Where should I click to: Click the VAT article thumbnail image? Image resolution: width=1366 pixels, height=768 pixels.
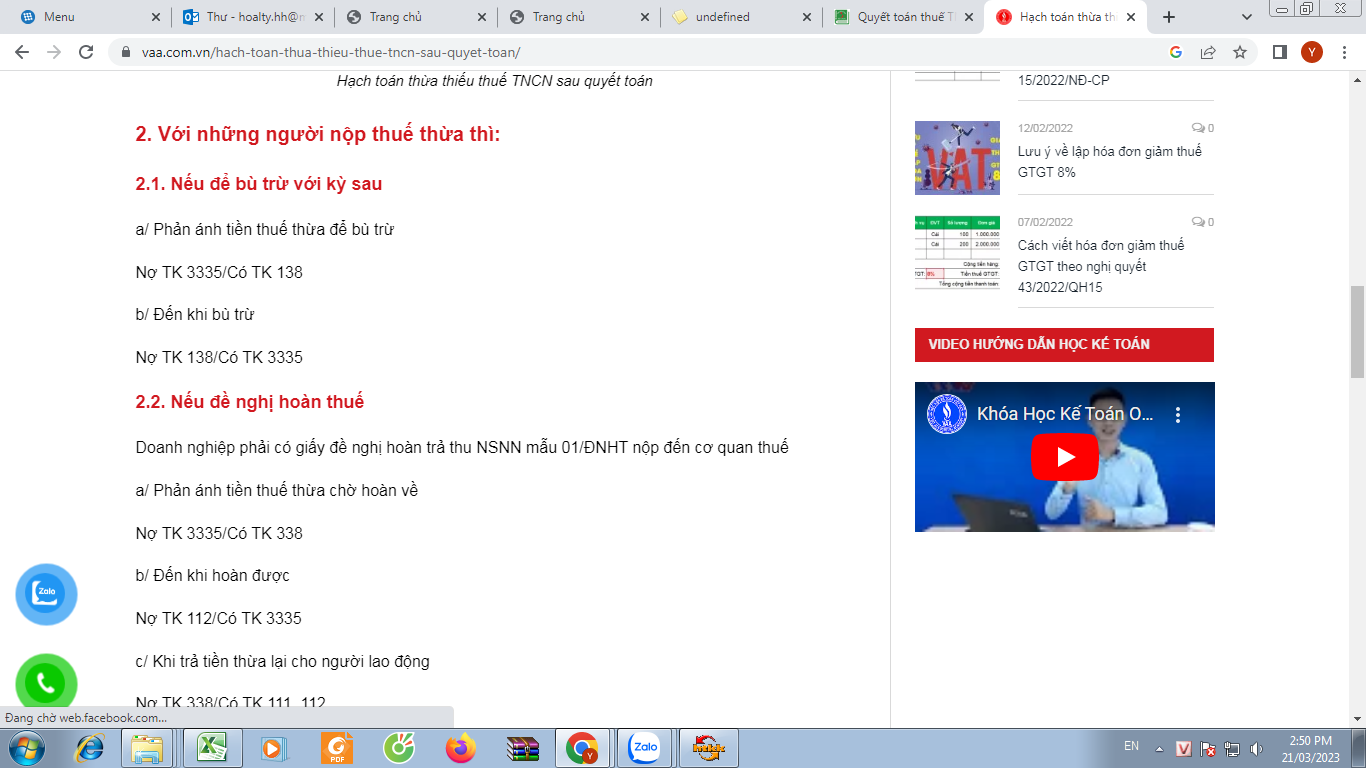click(957, 158)
